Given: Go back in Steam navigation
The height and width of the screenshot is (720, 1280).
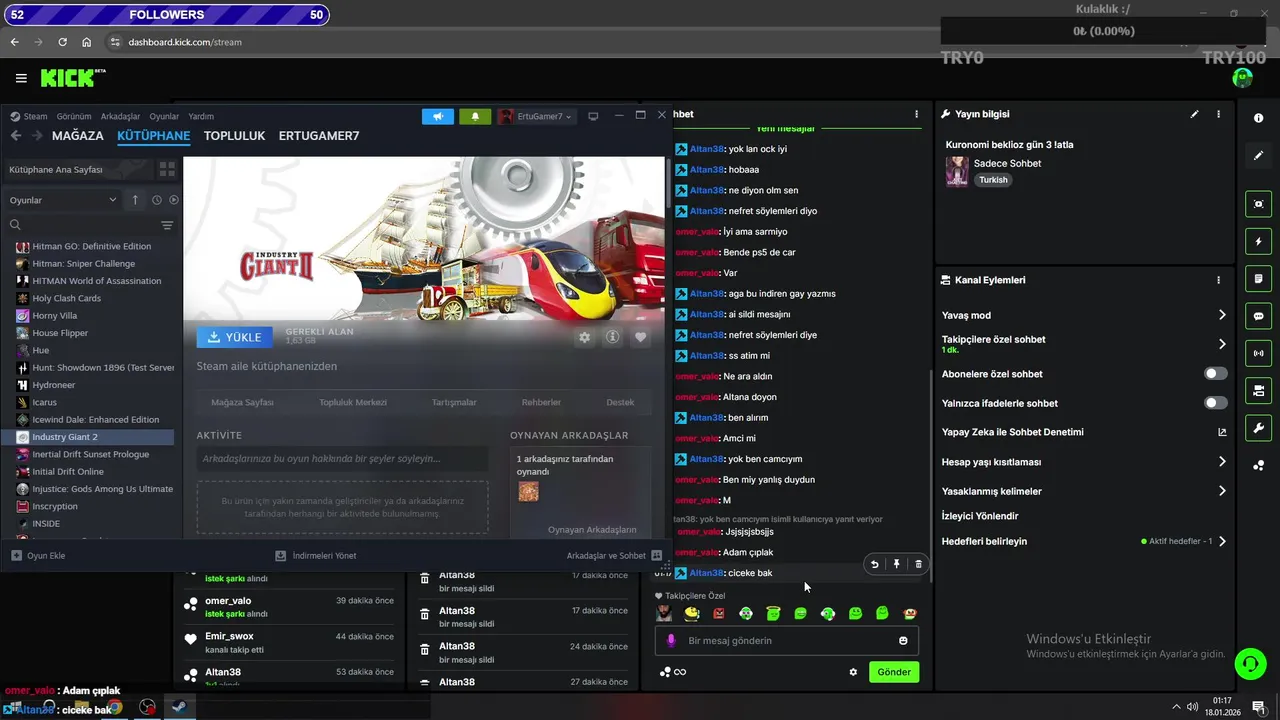Looking at the screenshot, I should click(15, 136).
